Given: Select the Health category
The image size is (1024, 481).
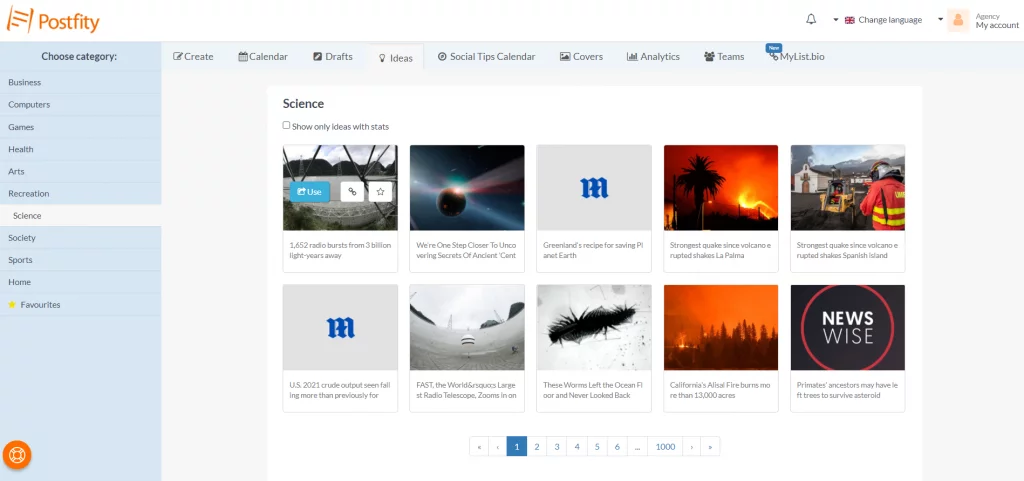Looking at the screenshot, I should [80, 149].
